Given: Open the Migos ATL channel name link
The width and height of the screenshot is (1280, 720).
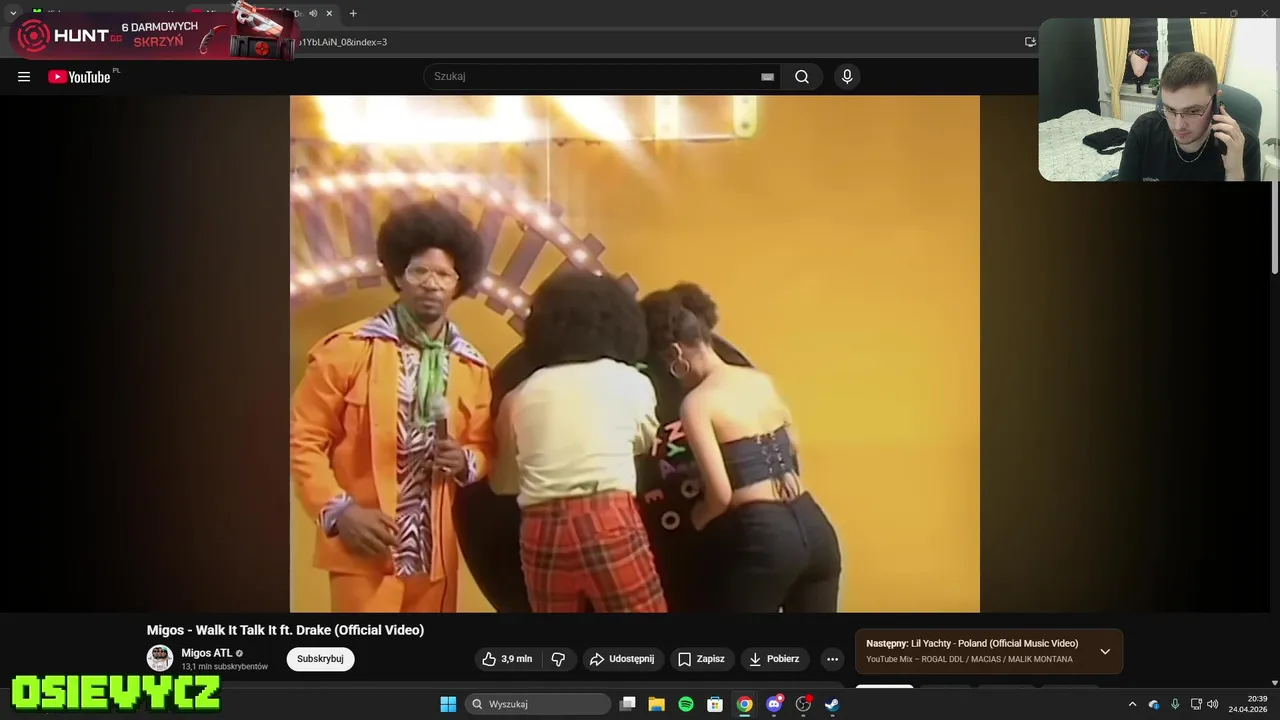Looking at the screenshot, I should 207,653.
